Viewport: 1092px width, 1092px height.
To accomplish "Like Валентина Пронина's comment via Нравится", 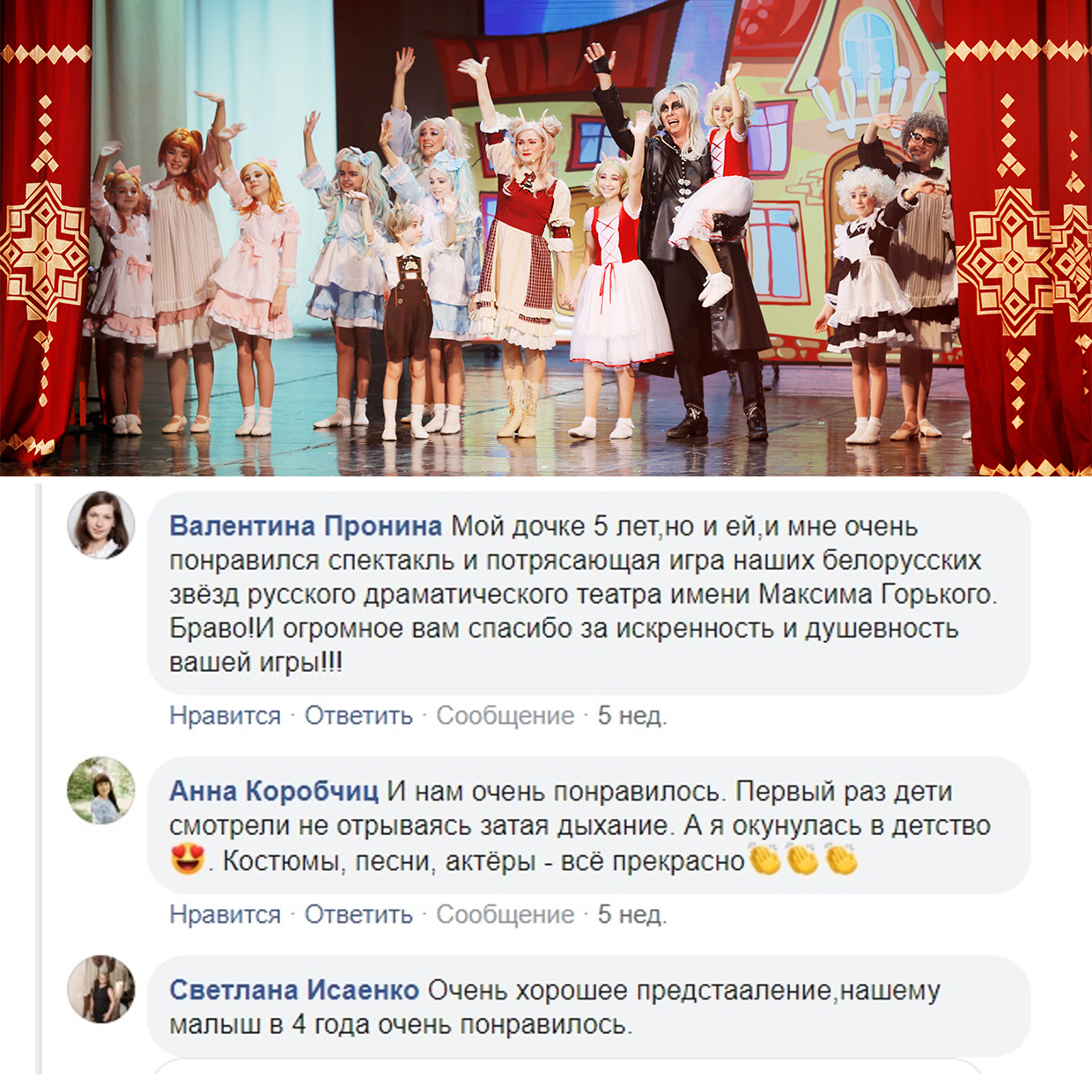I will pos(225,716).
